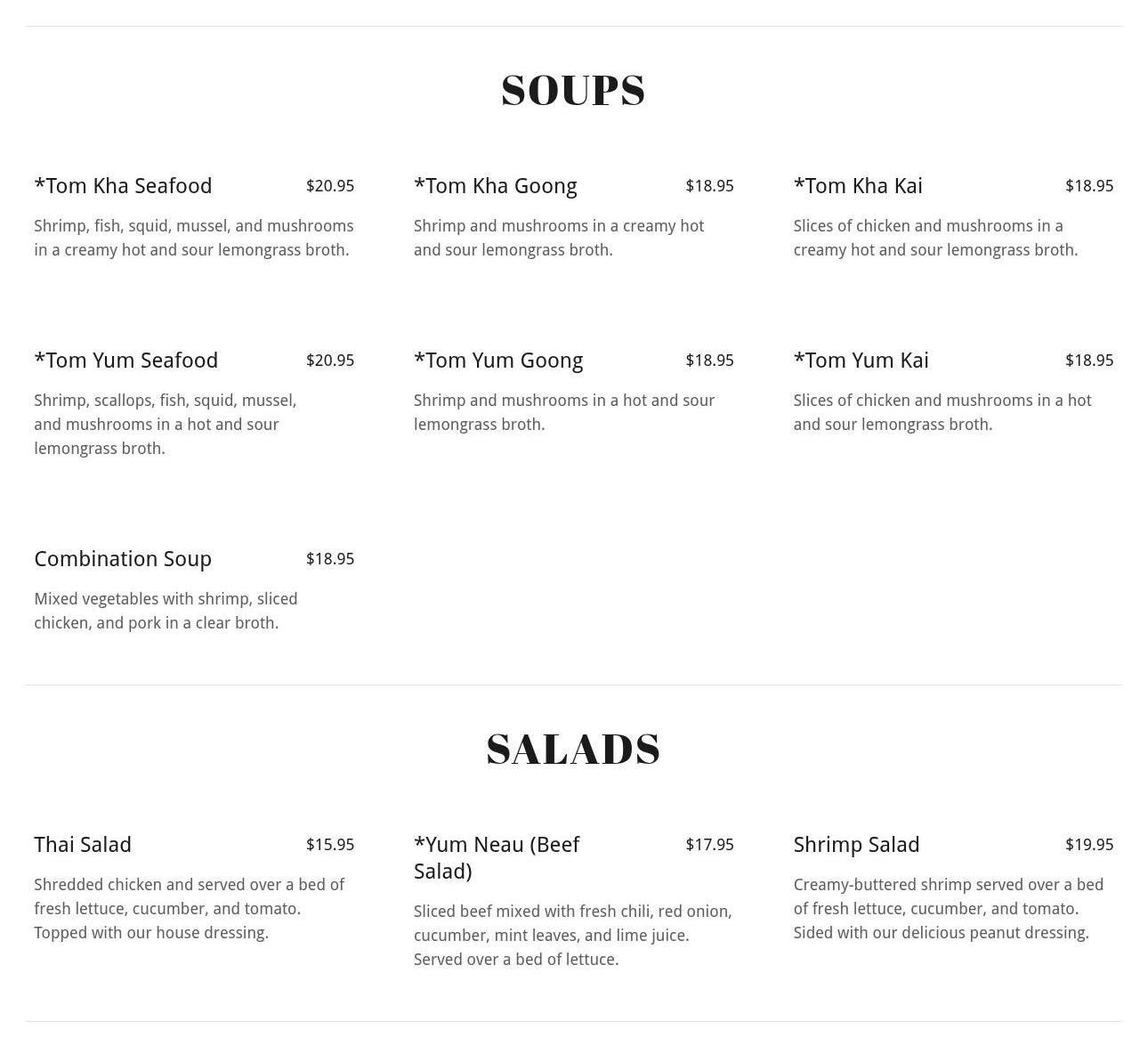Choose the Combination Soup item title

(x=123, y=559)
